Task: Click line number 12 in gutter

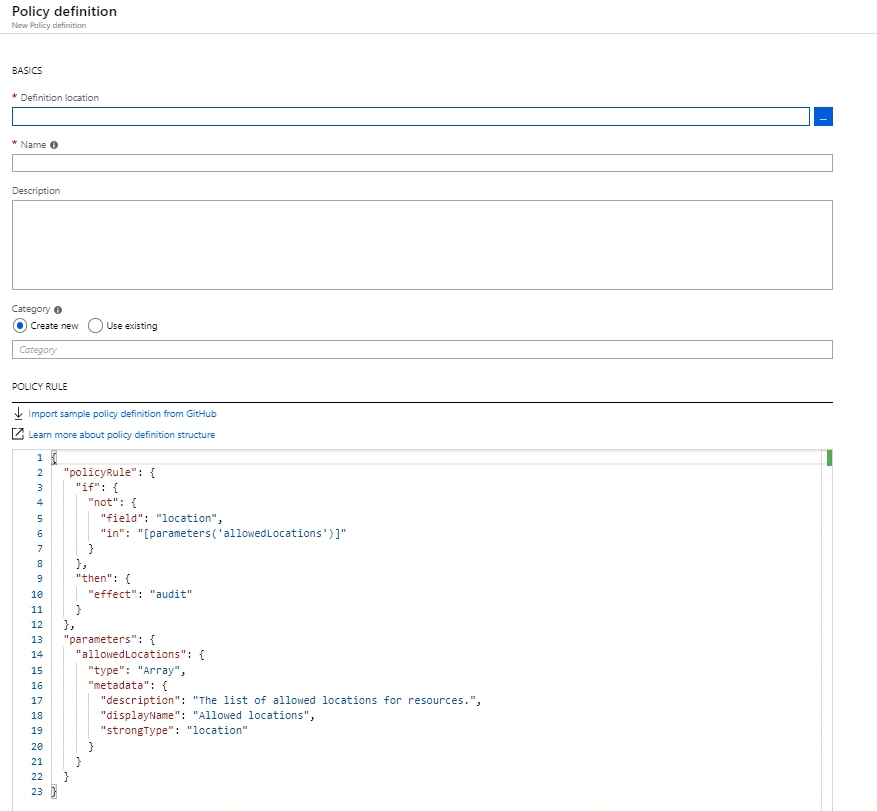Action: pyautogui.click(x=37, y=625)
